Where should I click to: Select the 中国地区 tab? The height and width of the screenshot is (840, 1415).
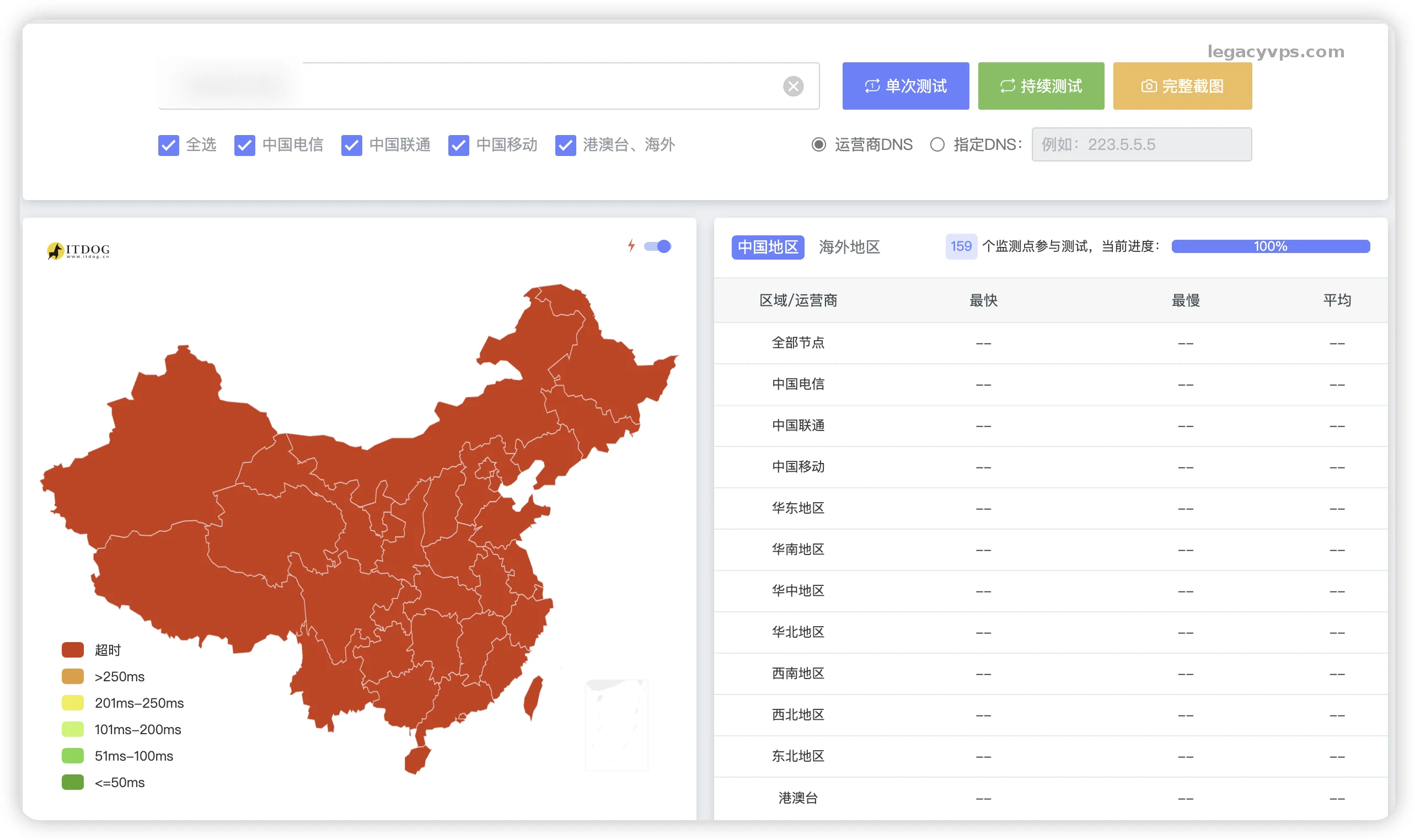click(x=768, y=247)
